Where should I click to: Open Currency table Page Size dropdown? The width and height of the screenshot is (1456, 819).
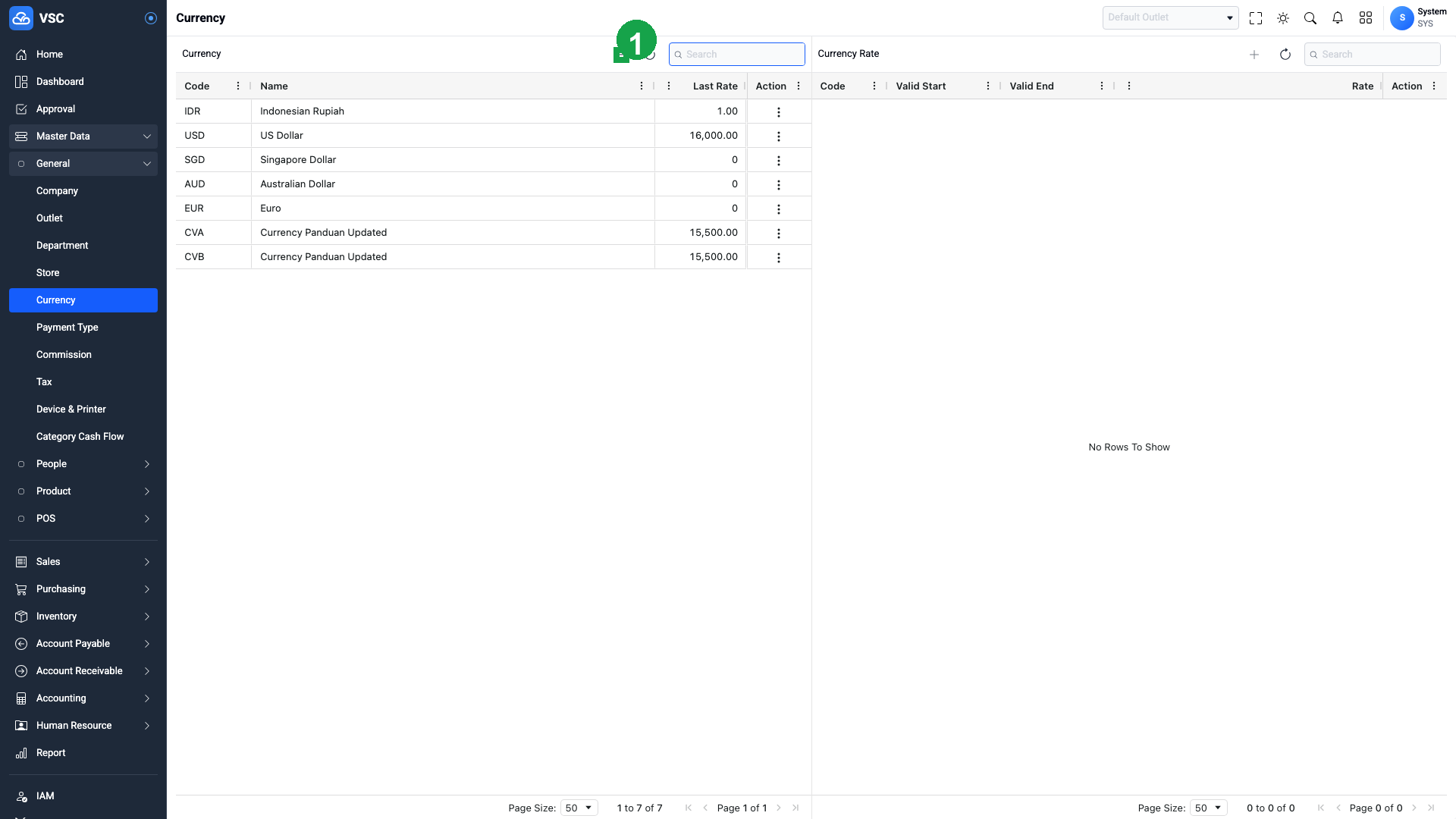(579, 808)
